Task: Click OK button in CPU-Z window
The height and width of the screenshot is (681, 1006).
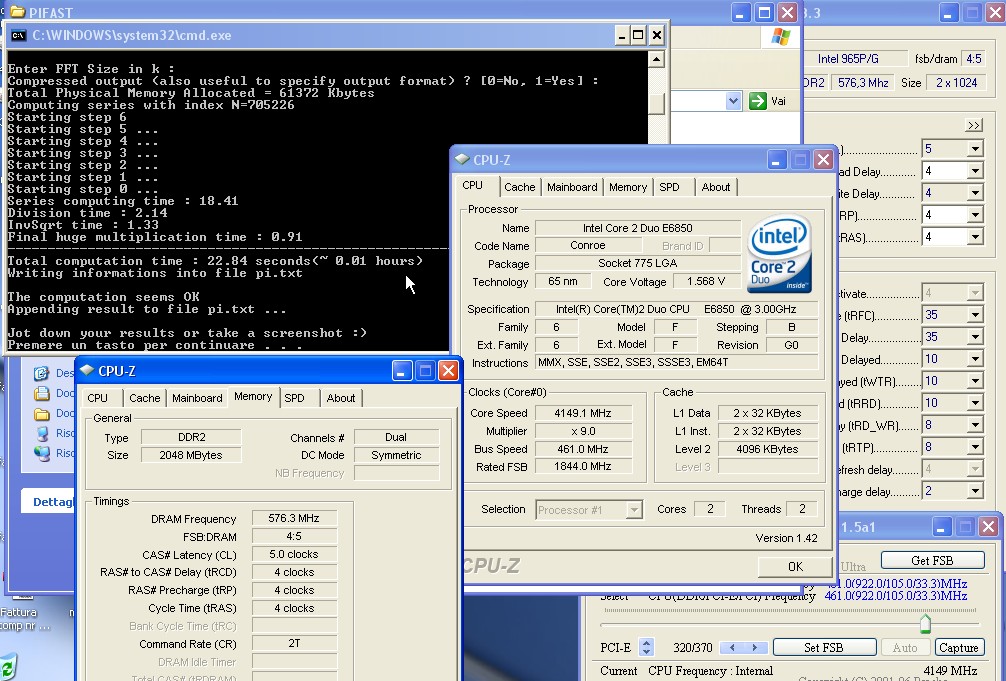Action: point(795,566)
